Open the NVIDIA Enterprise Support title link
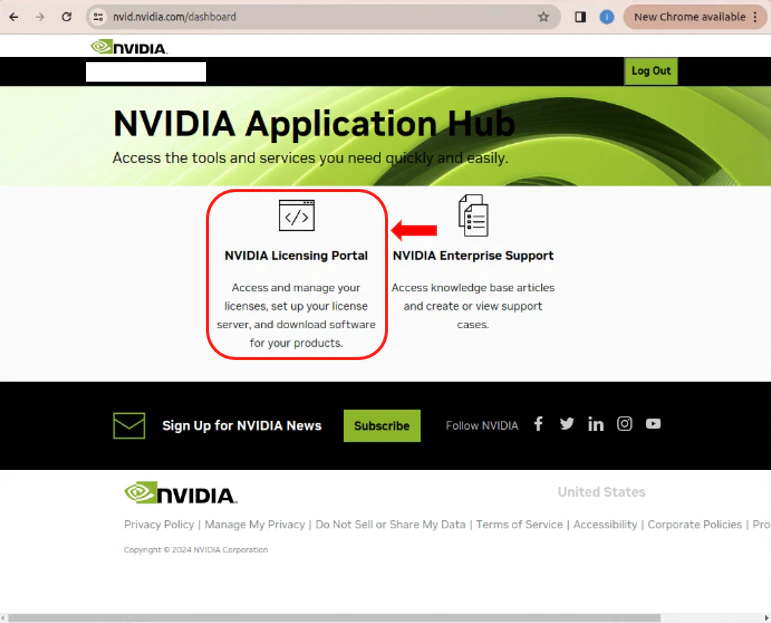 [473, 256]
